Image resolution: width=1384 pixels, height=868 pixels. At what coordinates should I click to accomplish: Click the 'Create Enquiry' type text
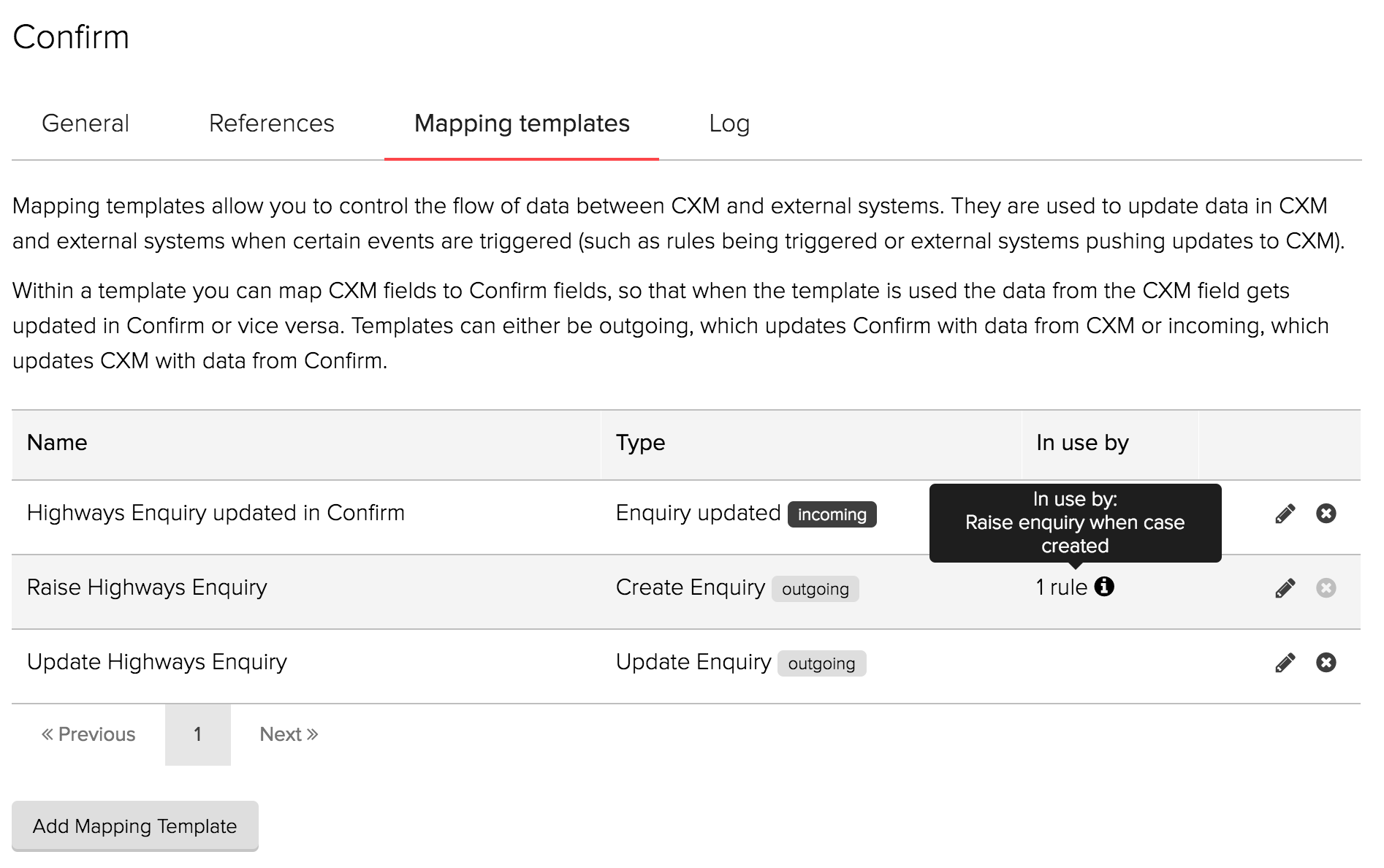tap(690, 587)
